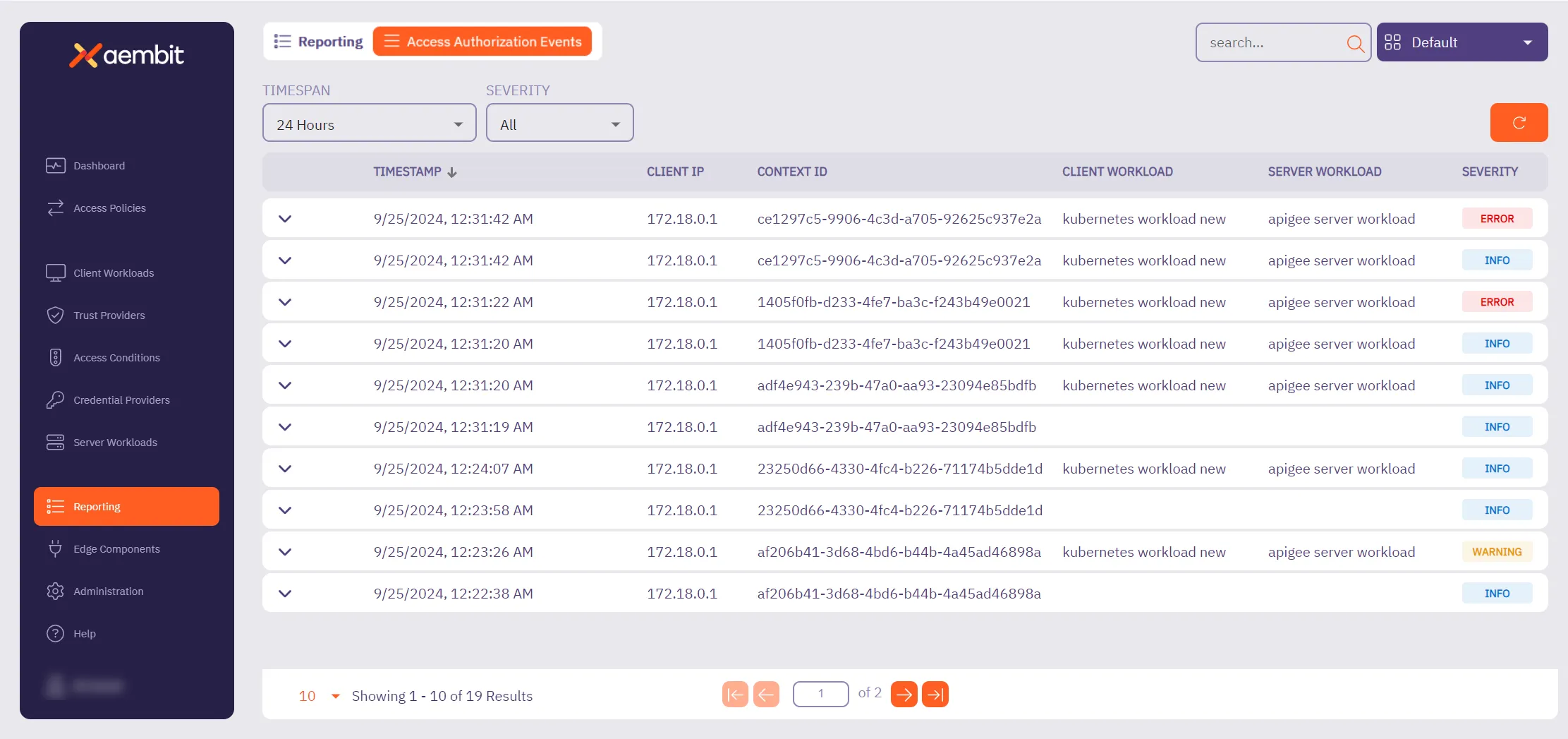The width and height of the screenshot is (1568, 739).
Task: Select Access Authorization Events tab
Action: pyautogui.click(x=482, y=42)
